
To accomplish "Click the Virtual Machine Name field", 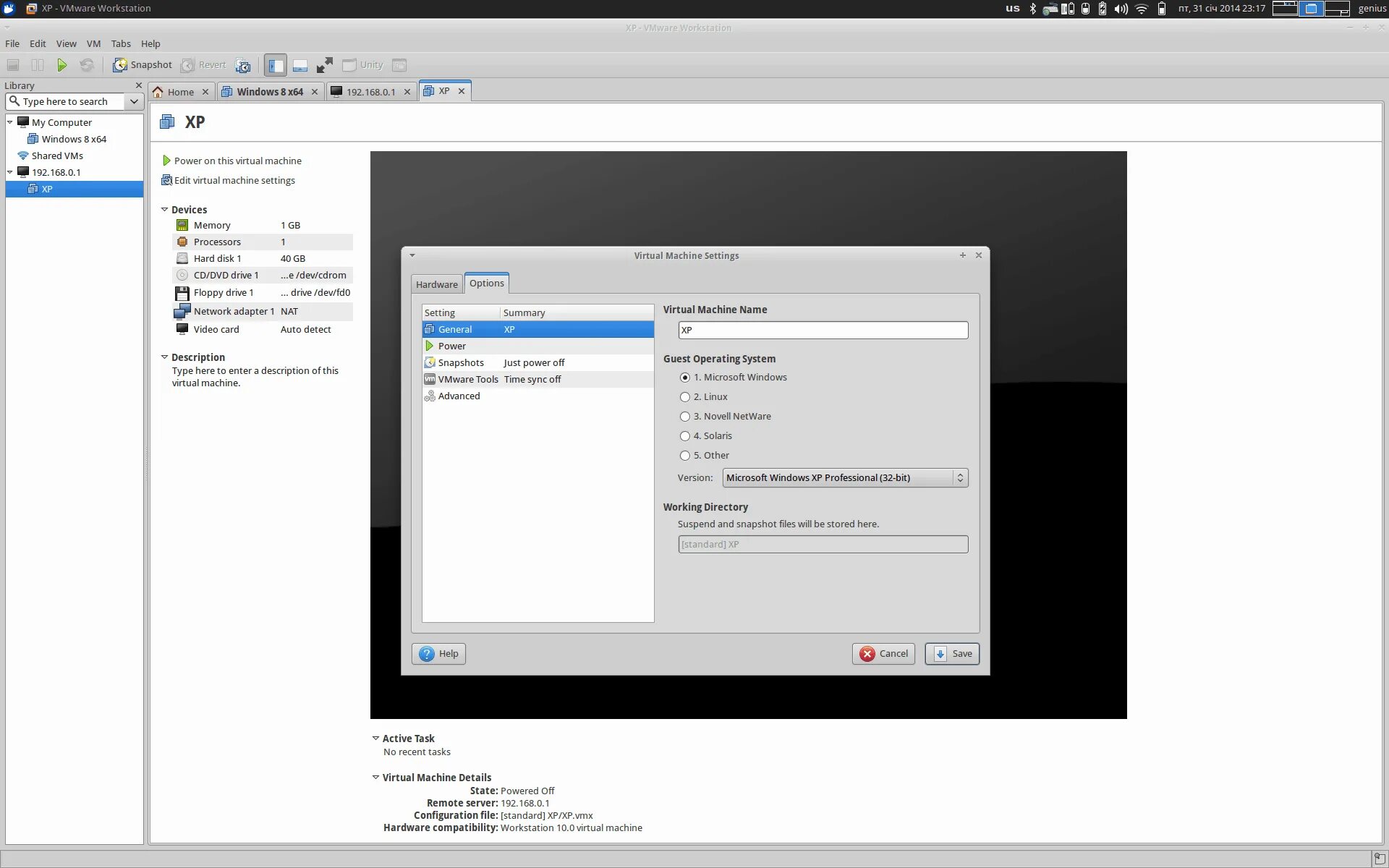I will tap(823, 331).
